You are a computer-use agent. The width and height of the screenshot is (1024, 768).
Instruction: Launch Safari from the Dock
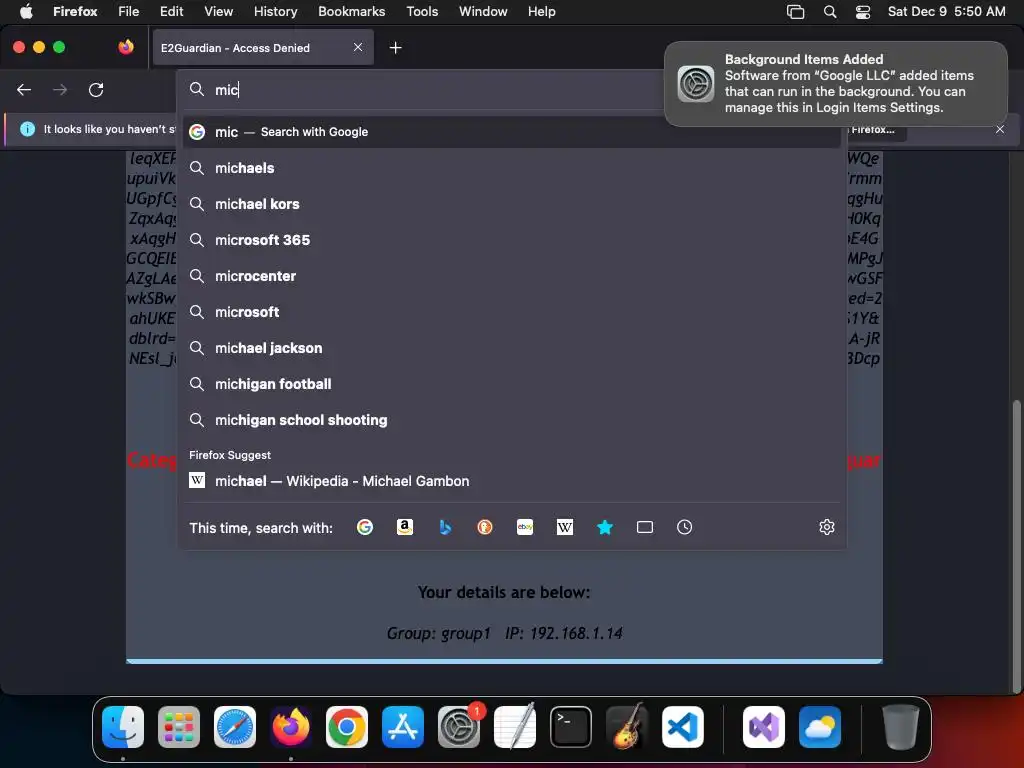coord(235,727)
